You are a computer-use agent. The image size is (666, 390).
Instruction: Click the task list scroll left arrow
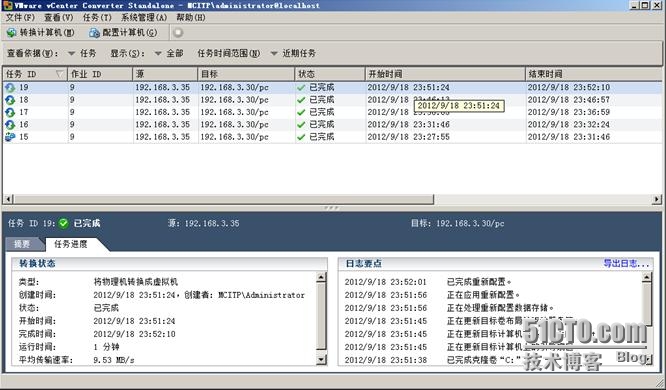pyautogui.click(x=8, y=199)
